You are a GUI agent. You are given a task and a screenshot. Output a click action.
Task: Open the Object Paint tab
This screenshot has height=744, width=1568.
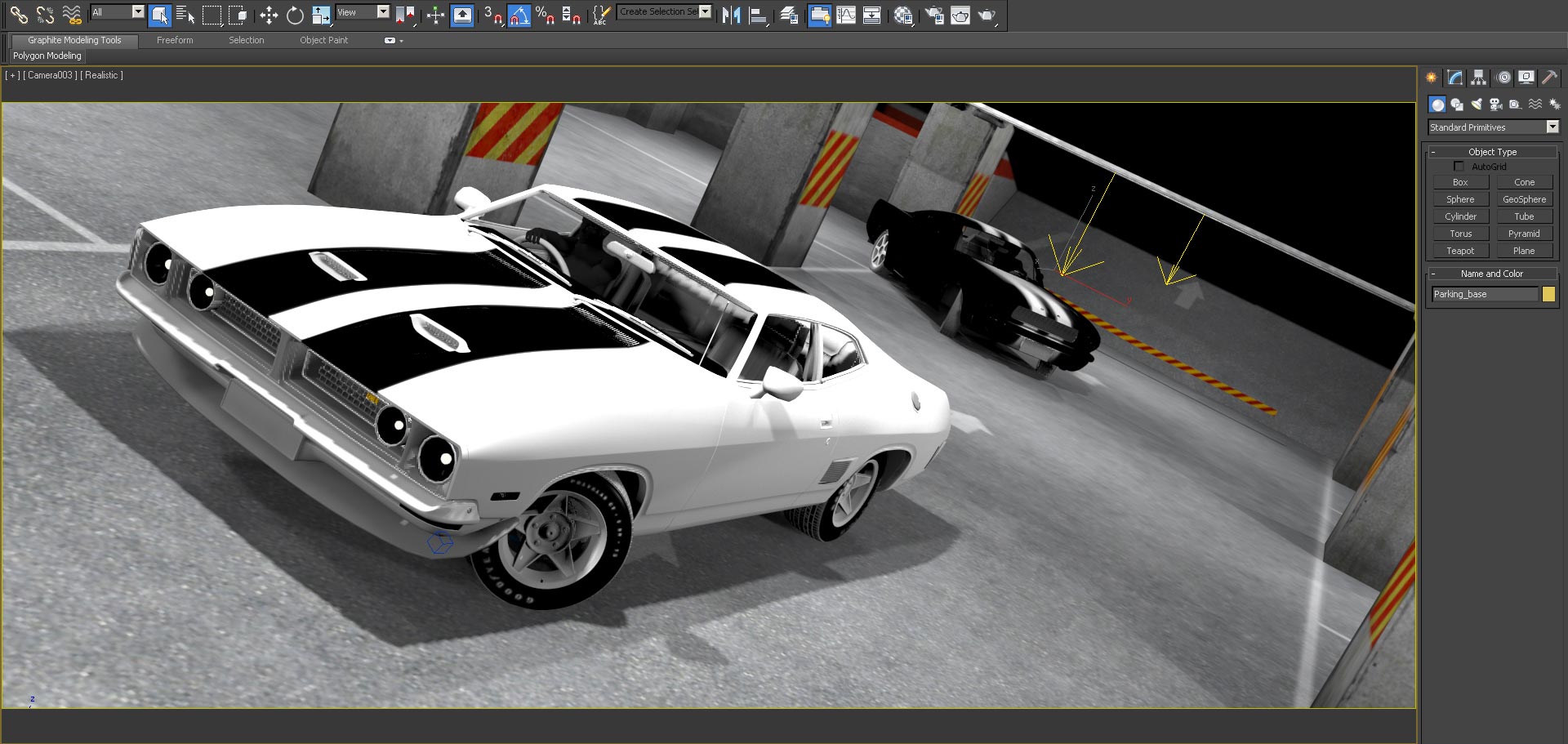tap(323, 40)
